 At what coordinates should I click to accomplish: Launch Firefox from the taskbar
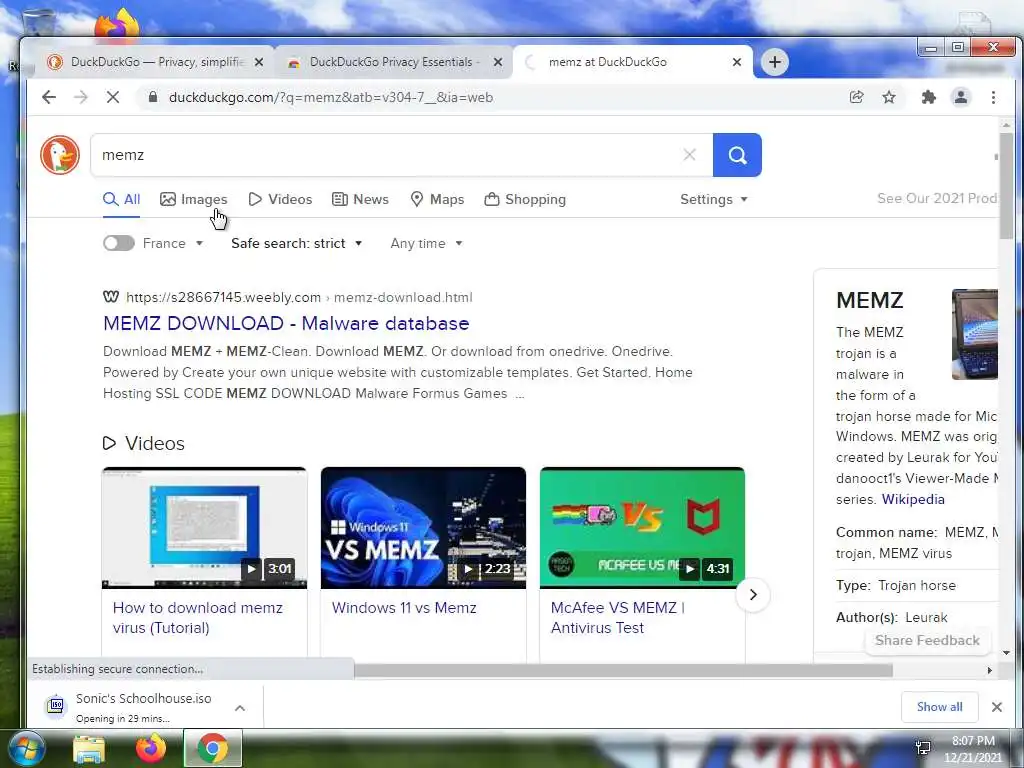click(x=151, y=748)
